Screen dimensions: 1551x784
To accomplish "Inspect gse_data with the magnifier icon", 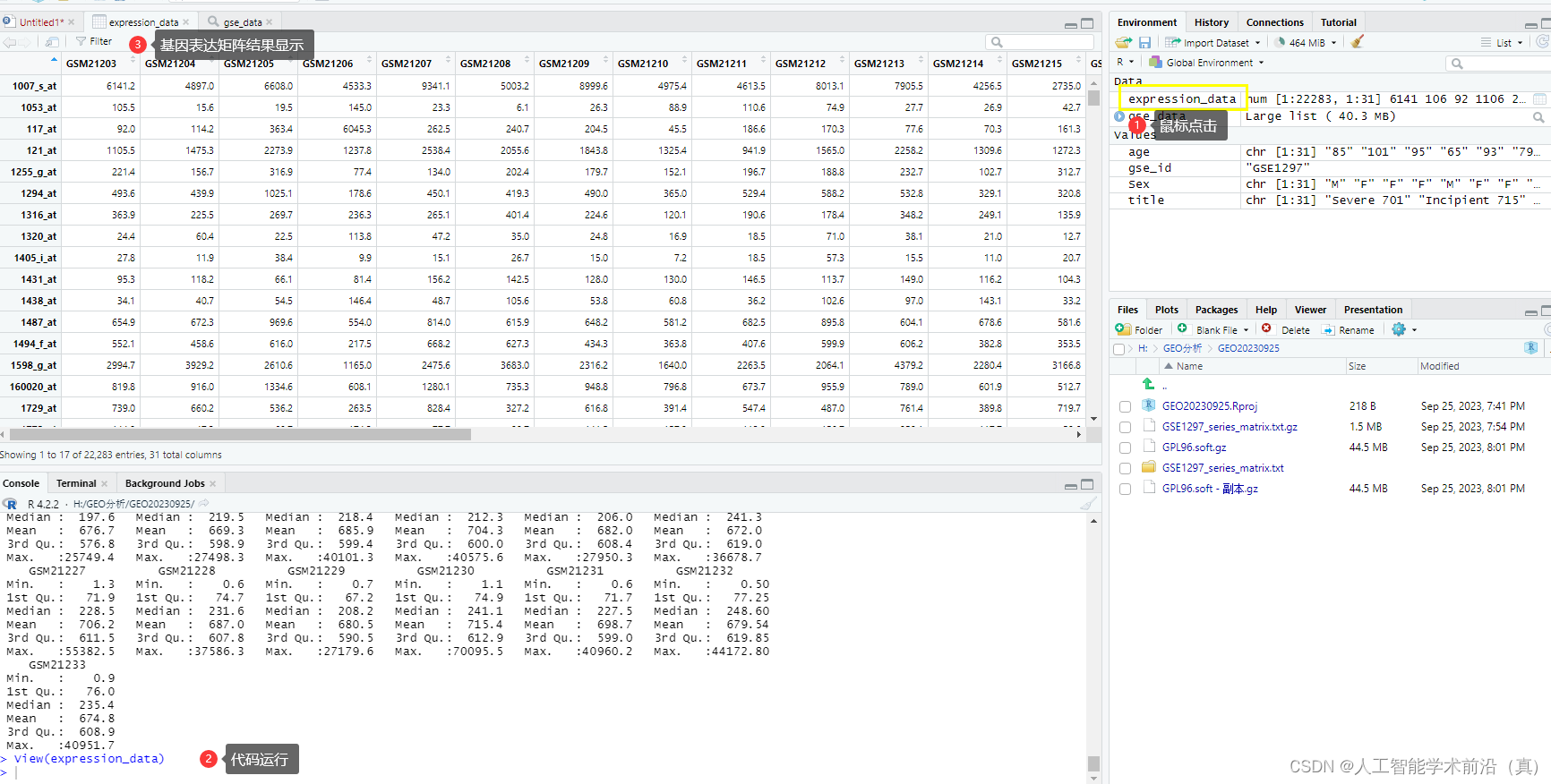I will click(1538, 117).
